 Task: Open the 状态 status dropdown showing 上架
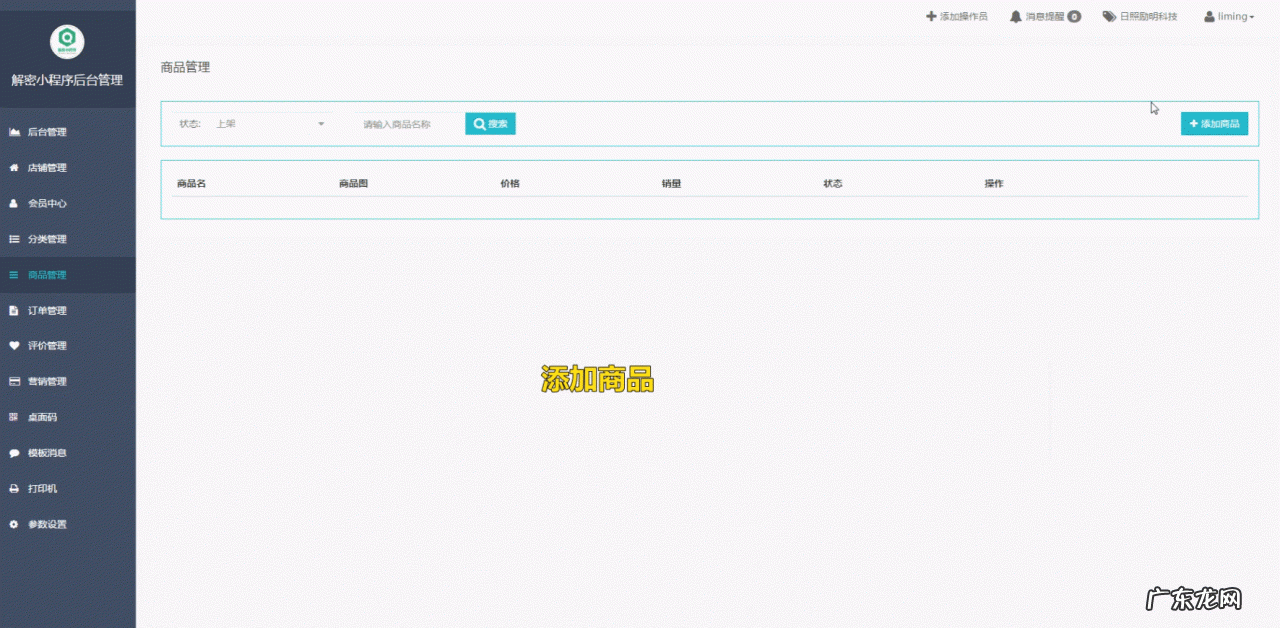[270, 123]
